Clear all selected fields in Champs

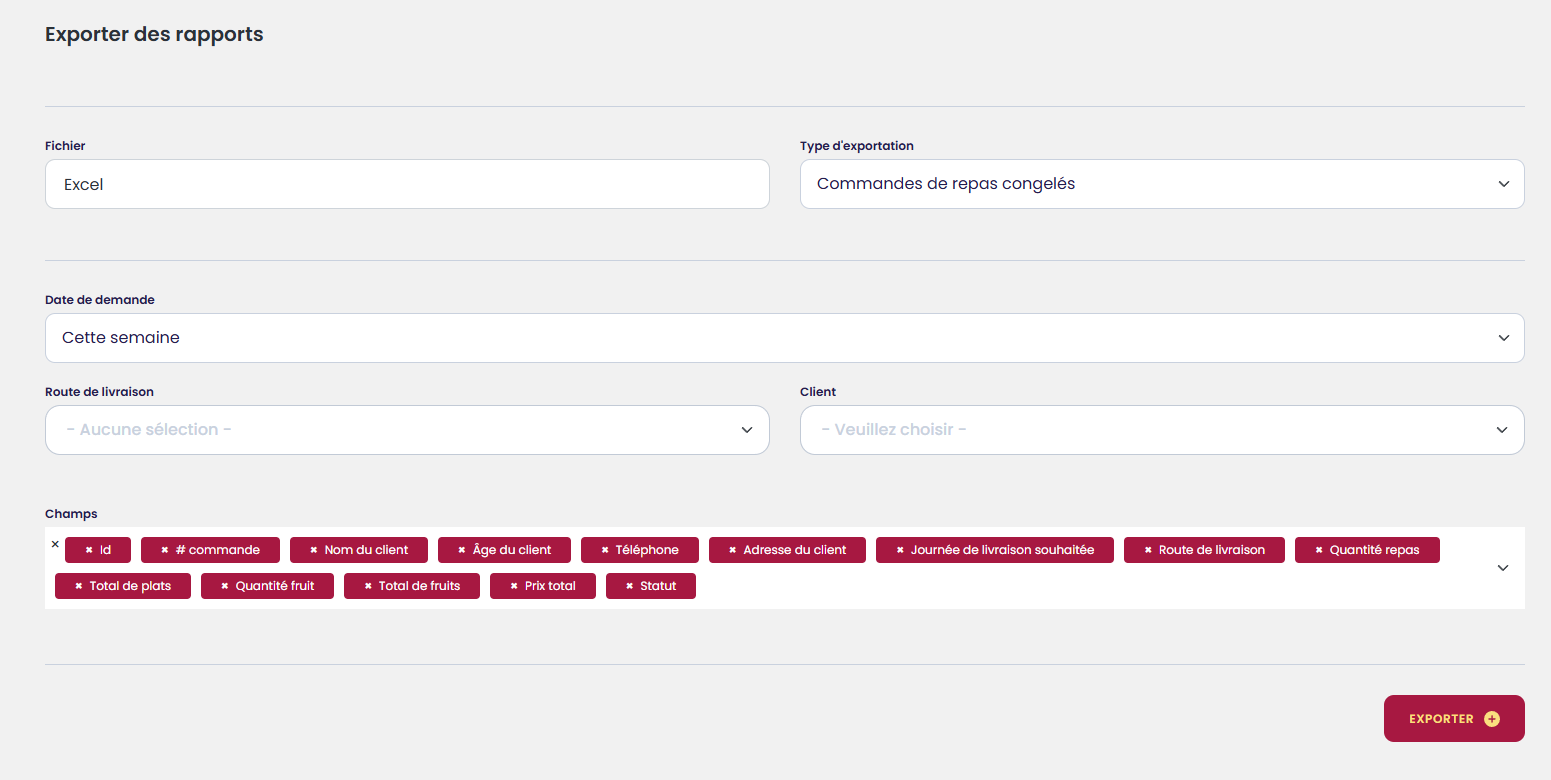coord(55,544)
